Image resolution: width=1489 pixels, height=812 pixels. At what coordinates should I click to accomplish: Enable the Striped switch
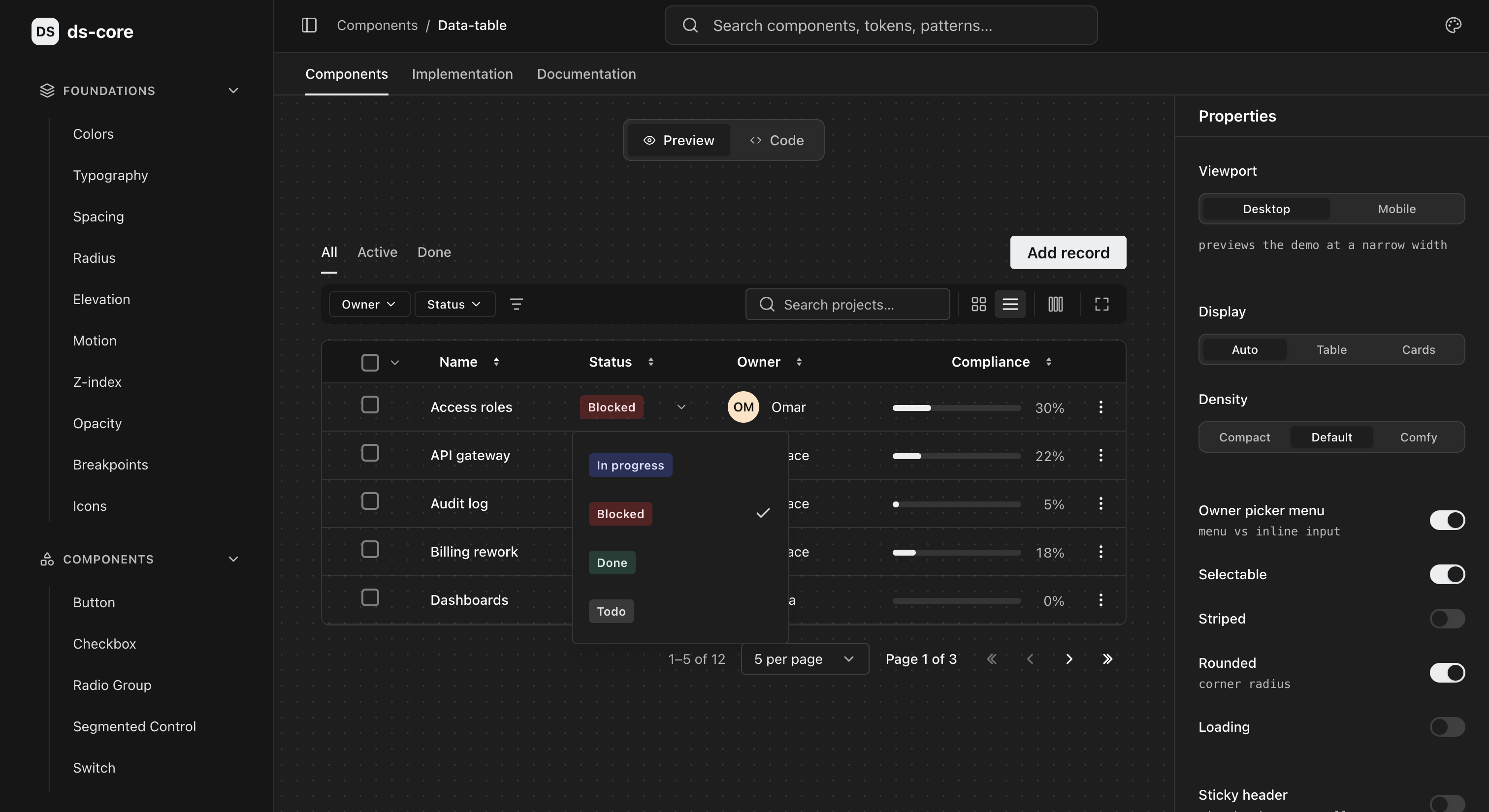click(x=1447, y=619)
